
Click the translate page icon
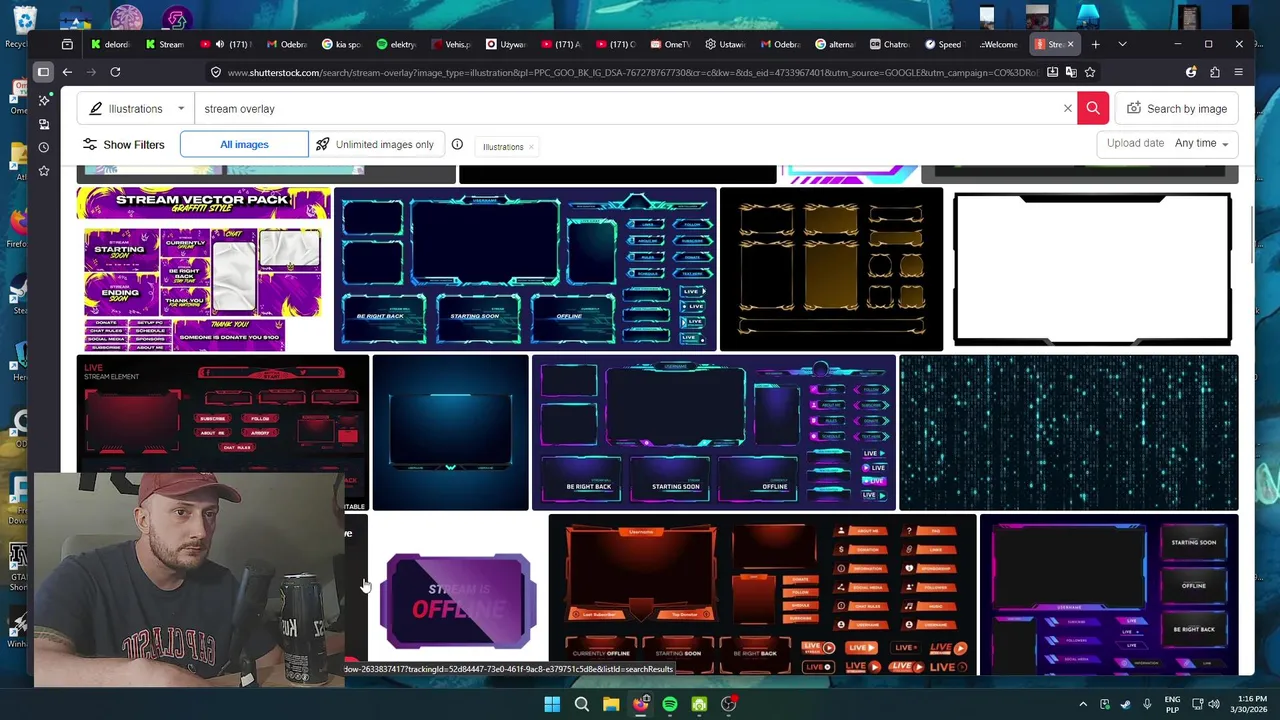pyautogui.click(x=1071, y=72)
